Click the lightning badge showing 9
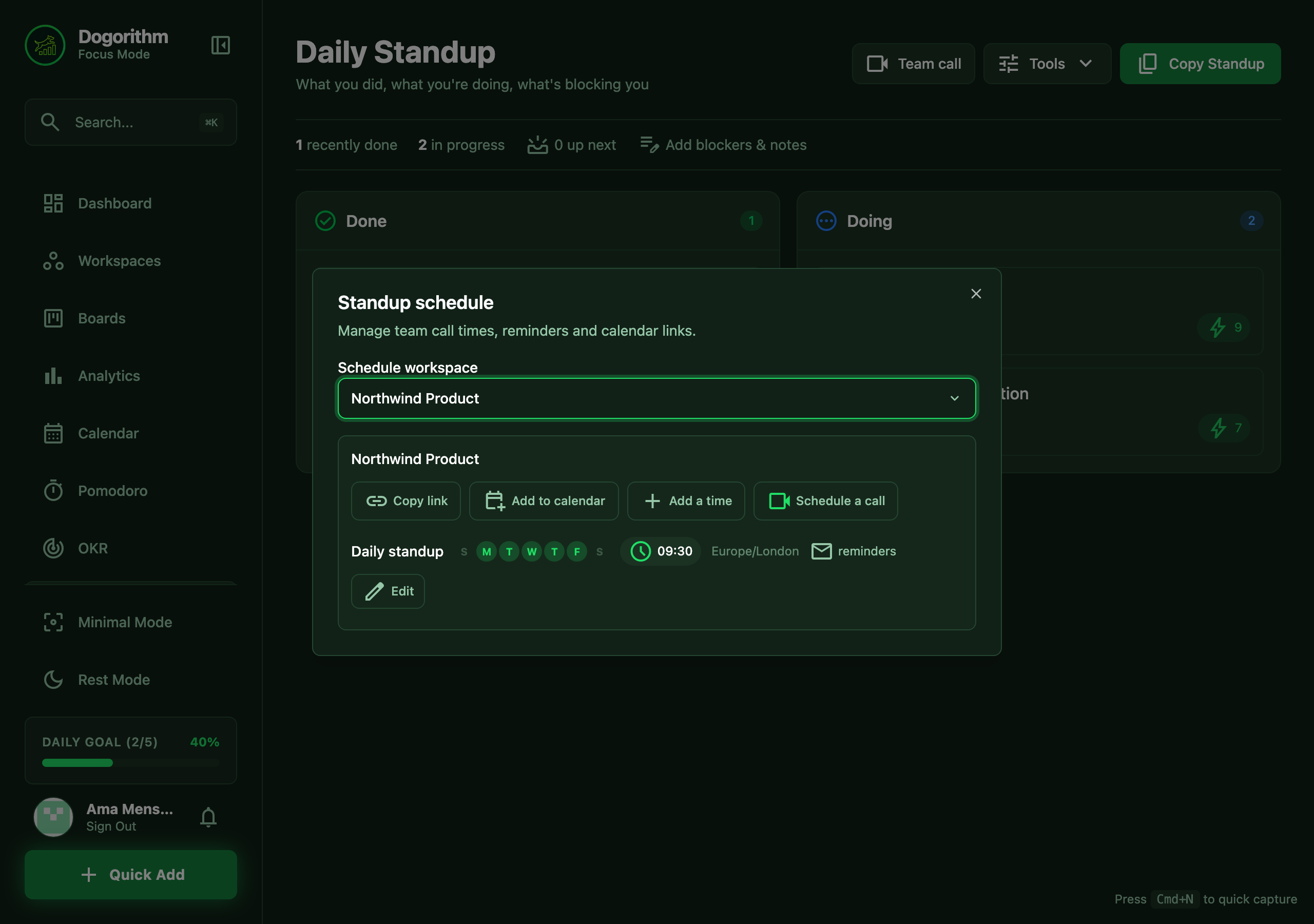Screen dimensions: 1314x924 pyautogui.click(x=1224, y=328)
